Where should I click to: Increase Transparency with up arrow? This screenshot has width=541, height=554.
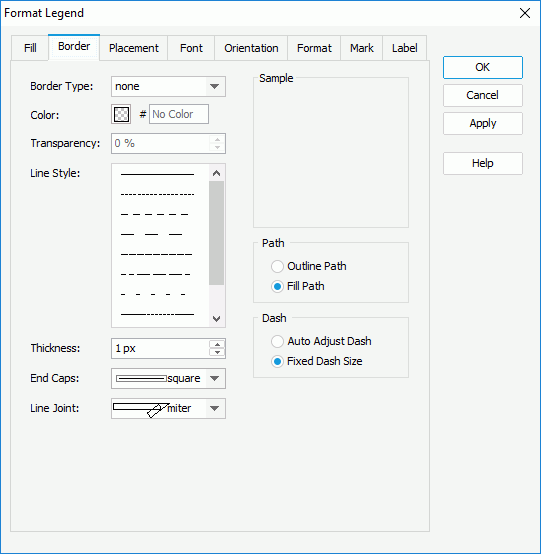(x=217, y=139)
